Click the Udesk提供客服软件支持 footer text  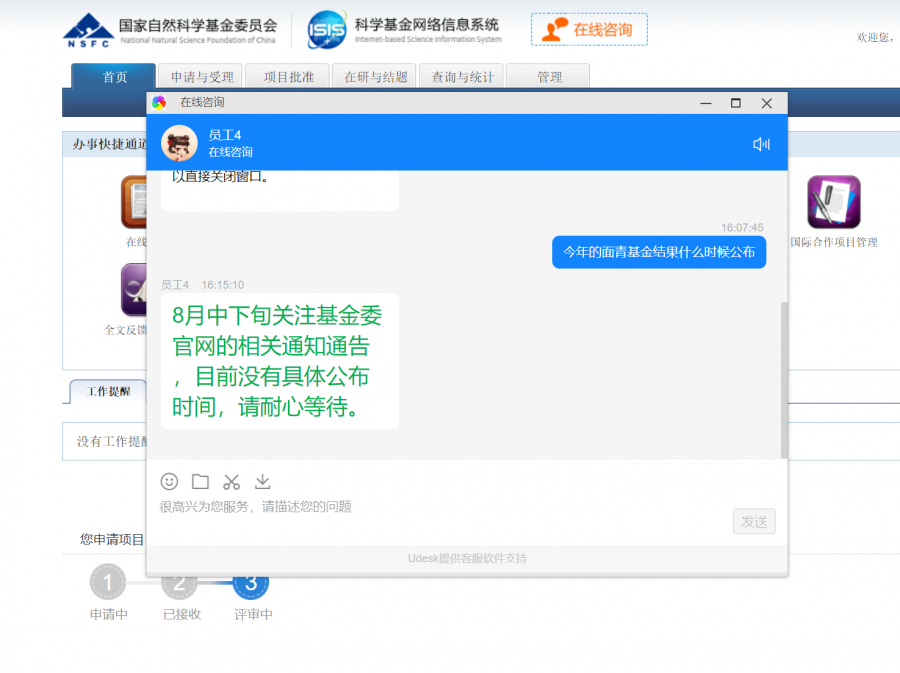[467, 558]
